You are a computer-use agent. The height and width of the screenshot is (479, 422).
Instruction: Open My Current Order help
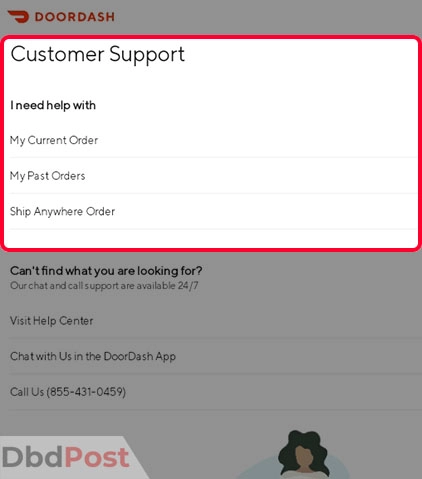click(x=212, y=140)
